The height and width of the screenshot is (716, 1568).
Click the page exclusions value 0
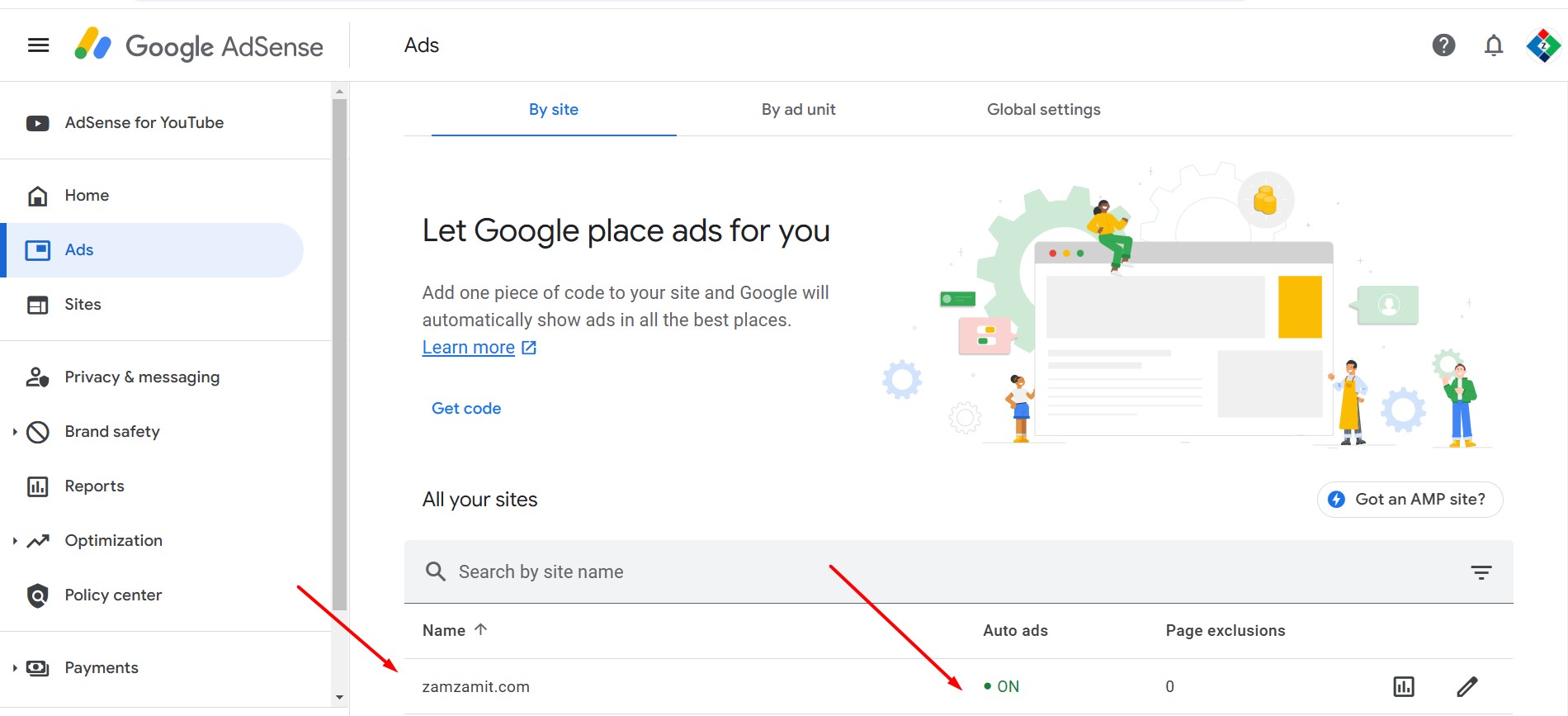(x=1169, y=686)
